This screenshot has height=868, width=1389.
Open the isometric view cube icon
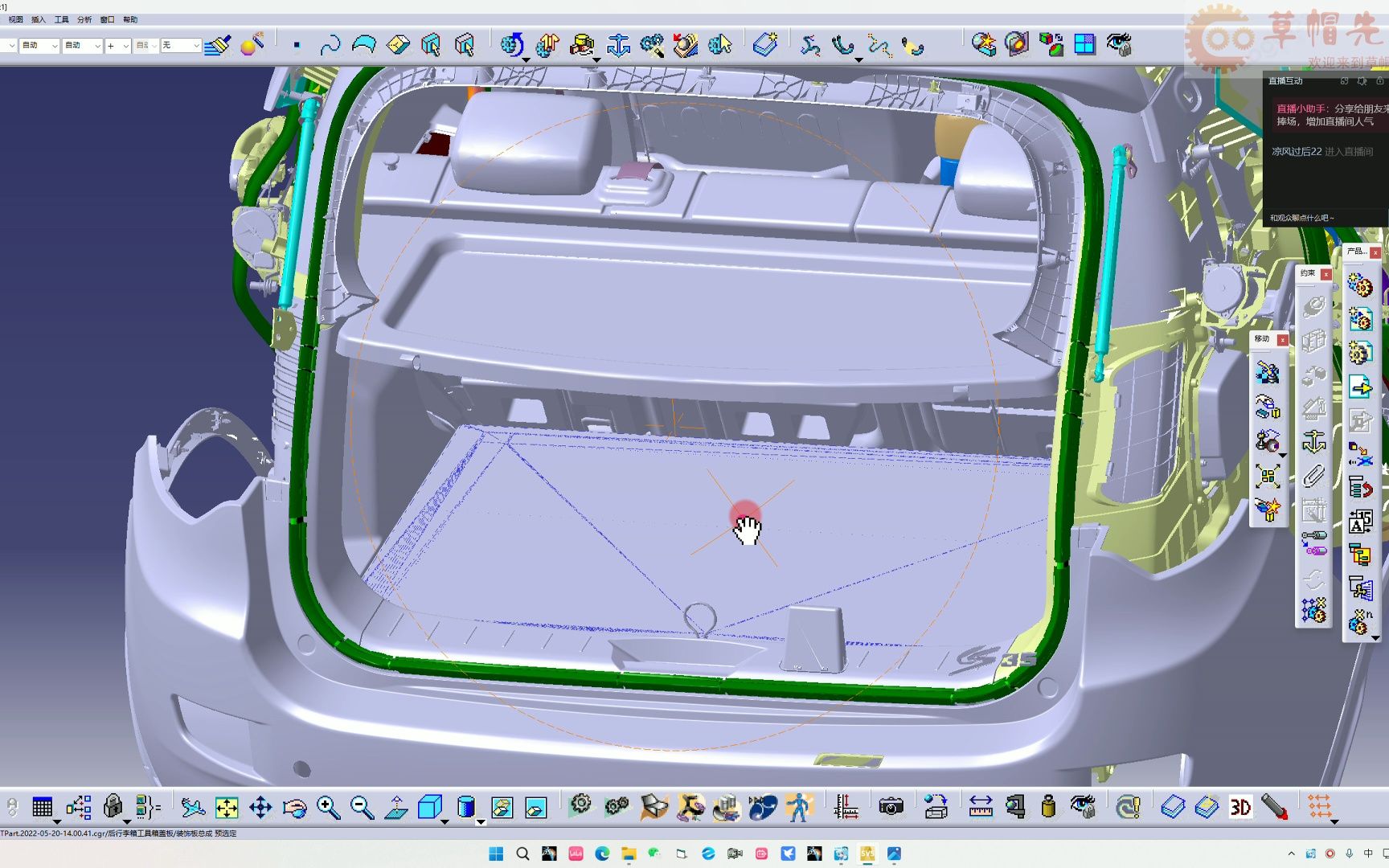430,807
